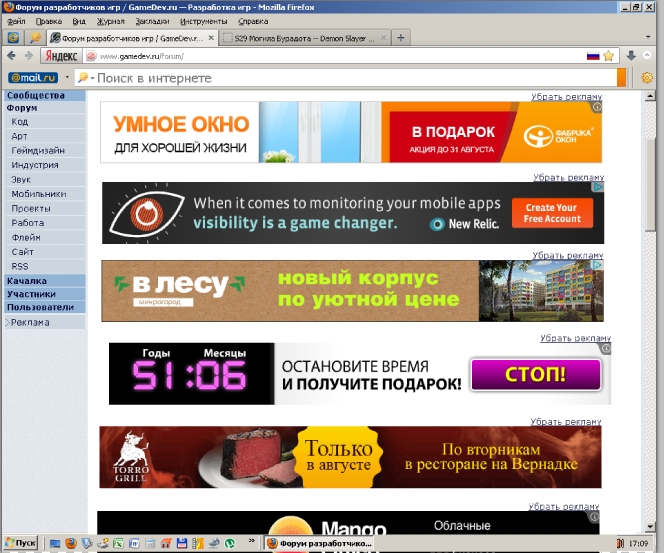Viewport: 664px width, 553px height.
Task: Click the address bar with gamedev.ru/forum
Action: click(x=339, y=56)
